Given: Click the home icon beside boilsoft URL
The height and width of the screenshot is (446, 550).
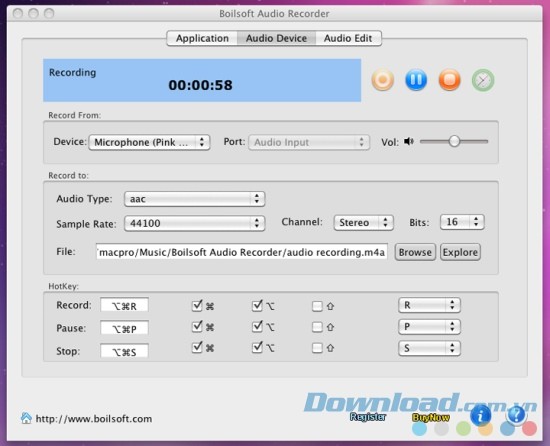Looking at the screenshot, I should click(26, 418).
